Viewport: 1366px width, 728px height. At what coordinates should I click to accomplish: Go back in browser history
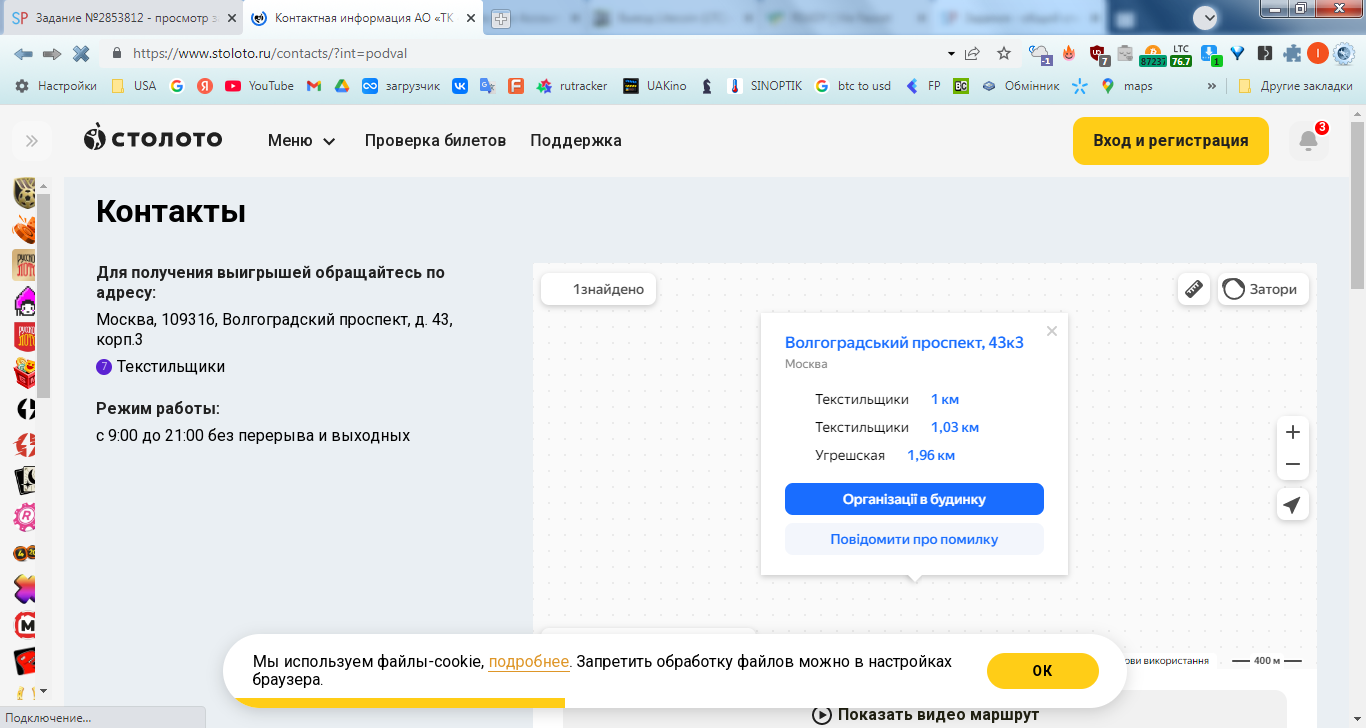pos(23,53)
